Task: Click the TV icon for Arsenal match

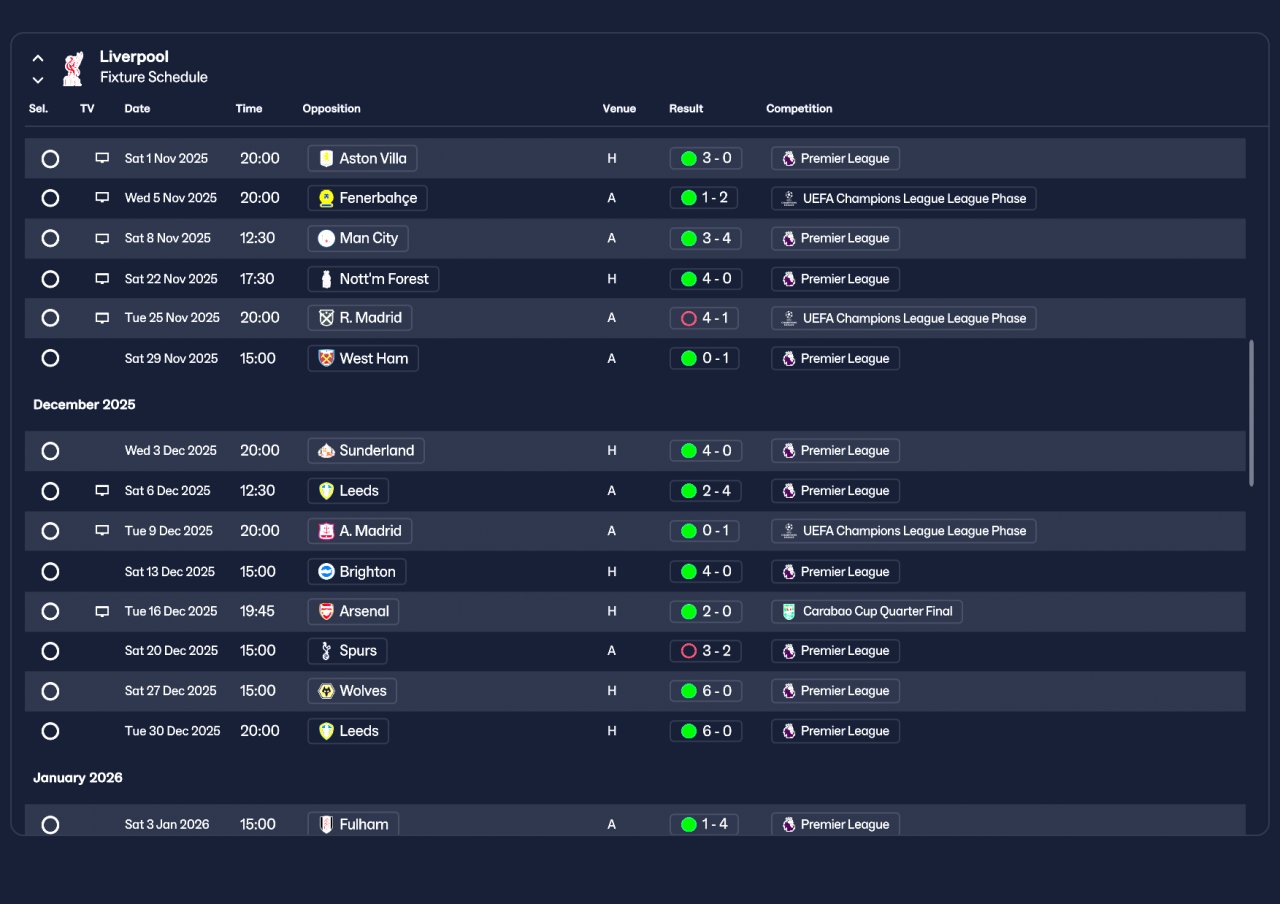Action: [x=102, y=611]
